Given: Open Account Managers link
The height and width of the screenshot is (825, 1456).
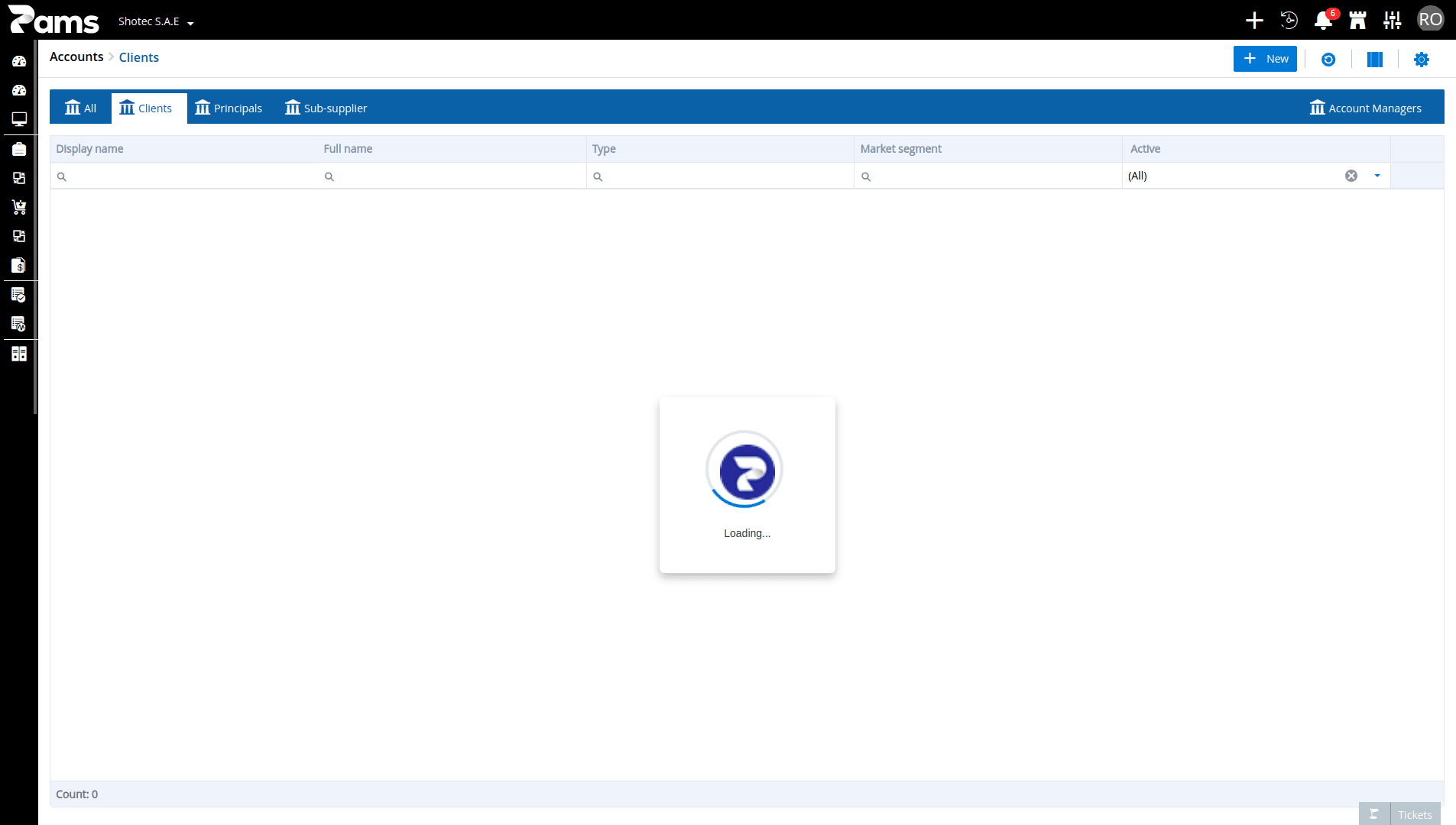Looking at the screenshot, I should (x=1366, y=108).
